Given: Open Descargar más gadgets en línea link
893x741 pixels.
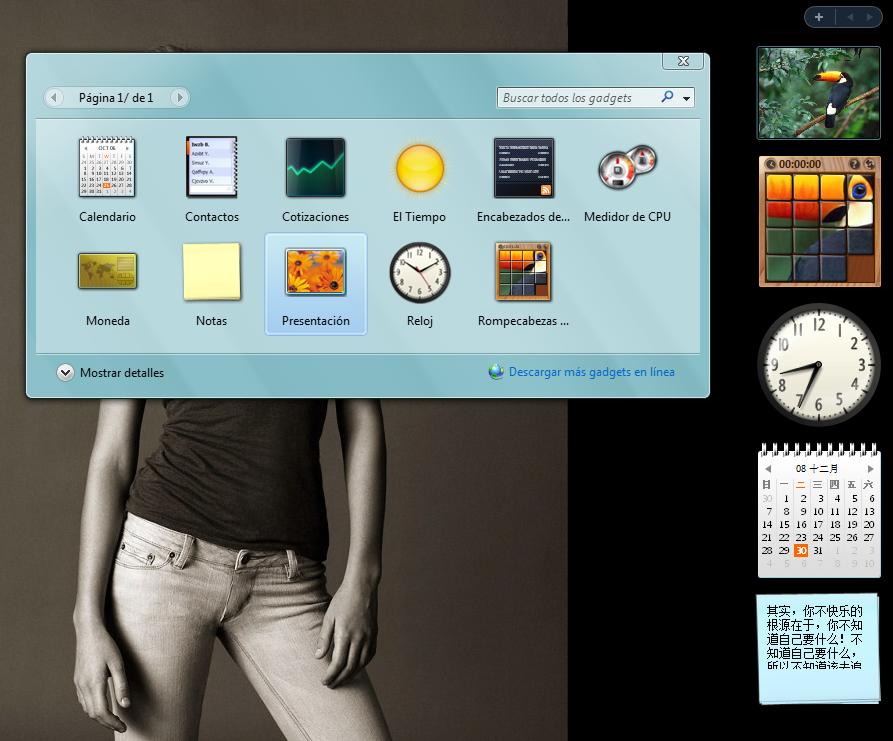Looking at the screenshot, I should 591,372.
